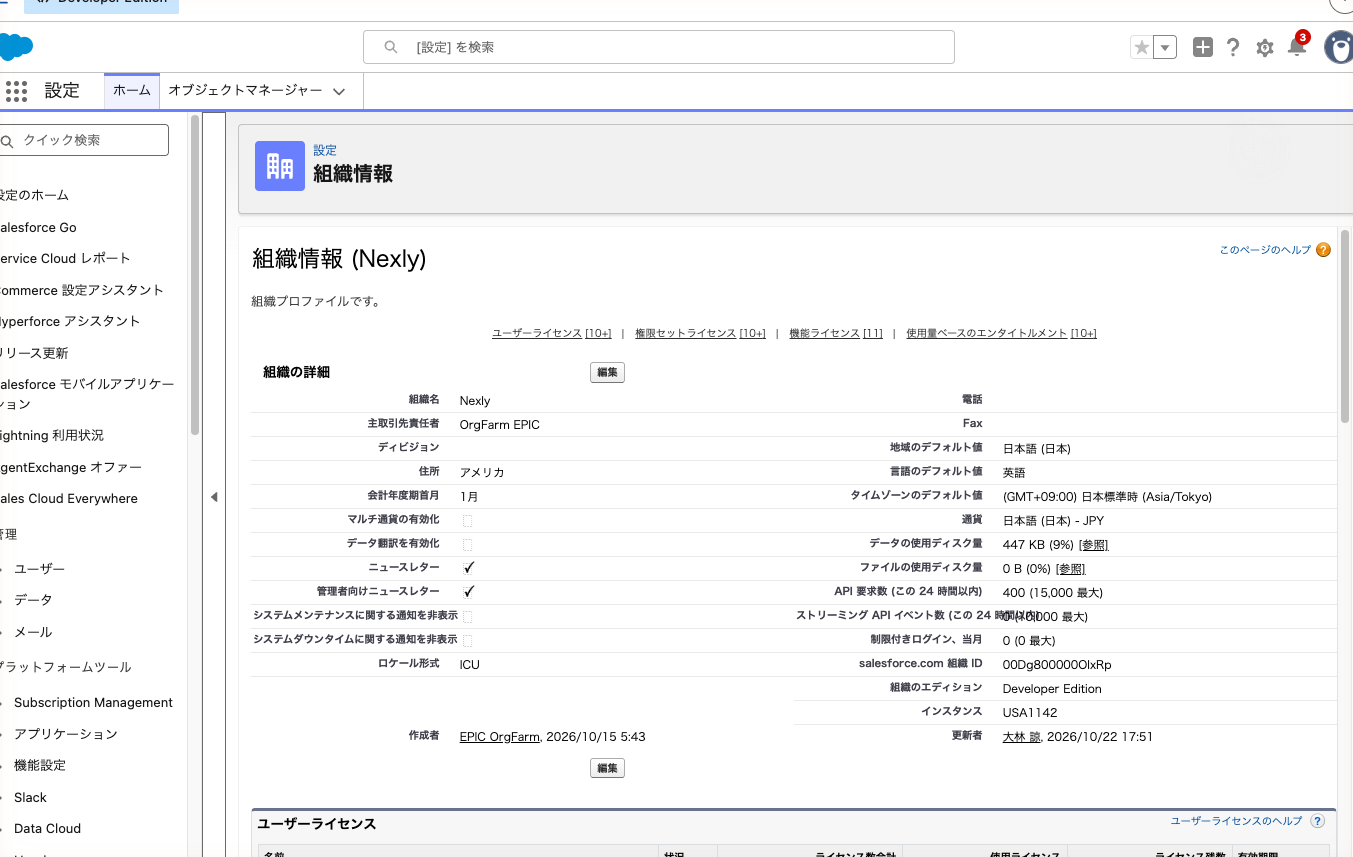This screenshot has width=1353, height=857.
Task: Collapse the sidebar with the arrow handle
Action: coord(214,497)
